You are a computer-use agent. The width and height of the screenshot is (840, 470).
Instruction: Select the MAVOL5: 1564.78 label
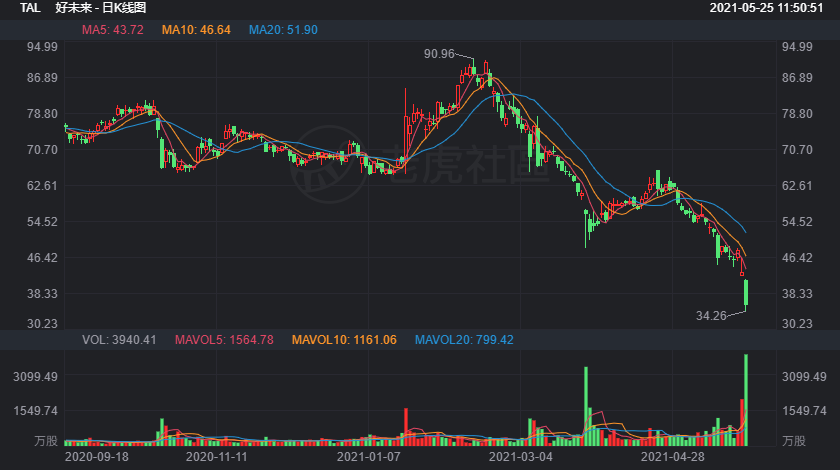(224, 340)
